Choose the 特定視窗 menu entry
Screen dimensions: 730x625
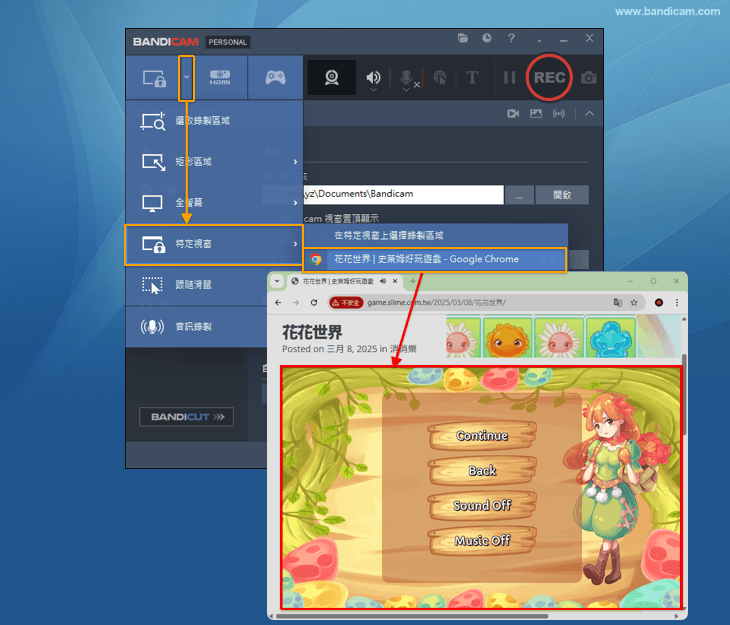[212, 244]
